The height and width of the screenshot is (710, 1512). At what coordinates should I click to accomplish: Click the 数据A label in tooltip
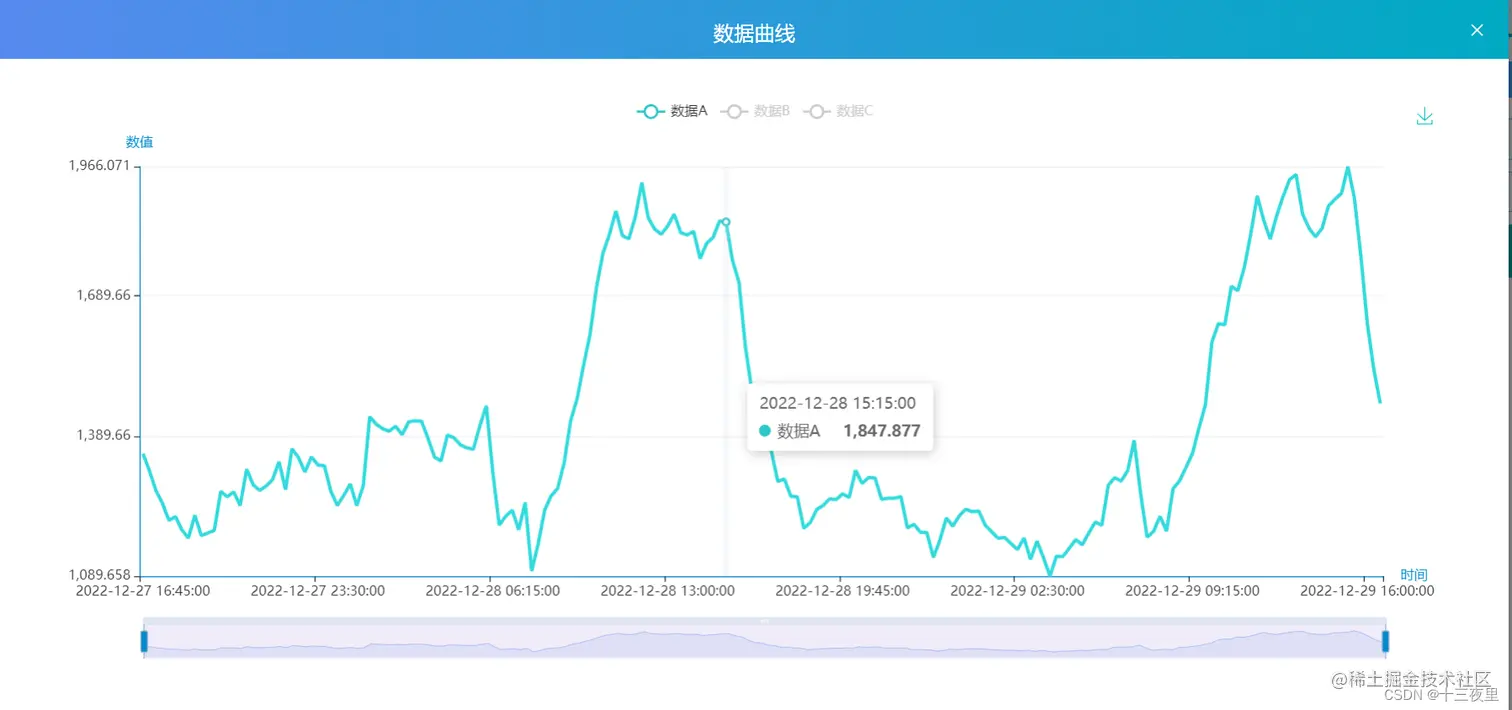798,431
